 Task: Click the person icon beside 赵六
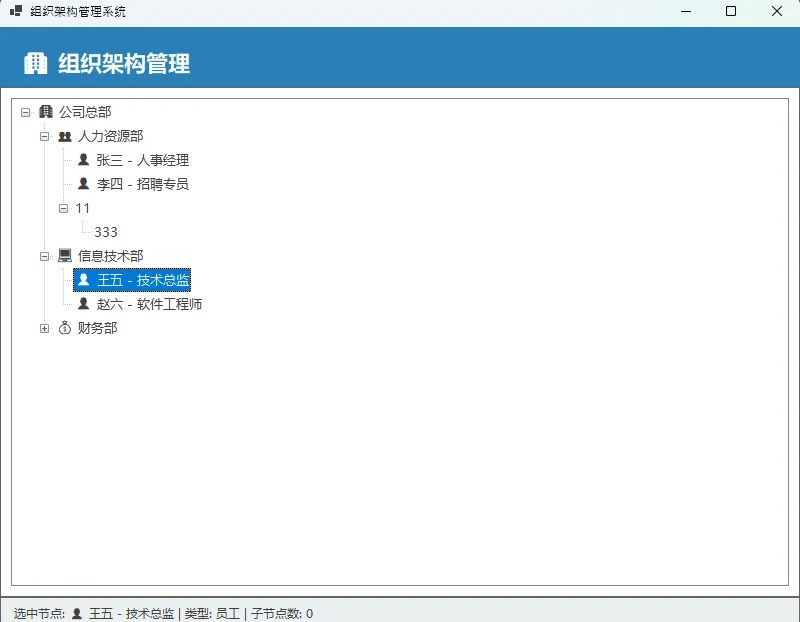click(84, 304)
